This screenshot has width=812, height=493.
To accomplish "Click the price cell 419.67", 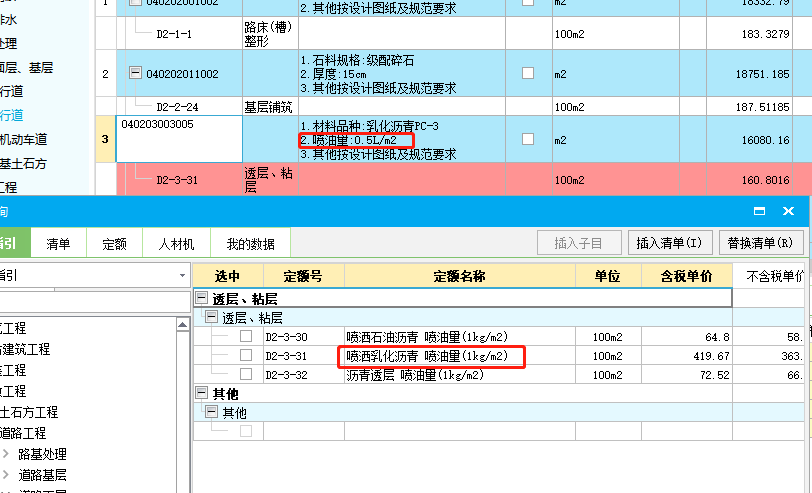I will pos(687,356).
